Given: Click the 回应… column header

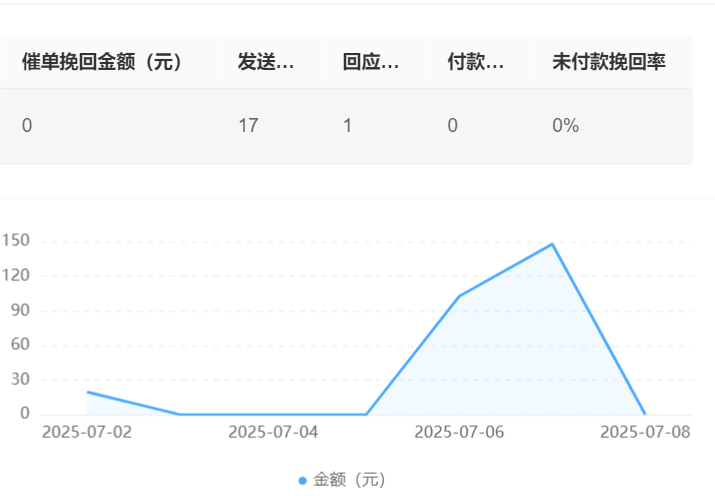Looking at the screenshot, I should tap(371, 62).
